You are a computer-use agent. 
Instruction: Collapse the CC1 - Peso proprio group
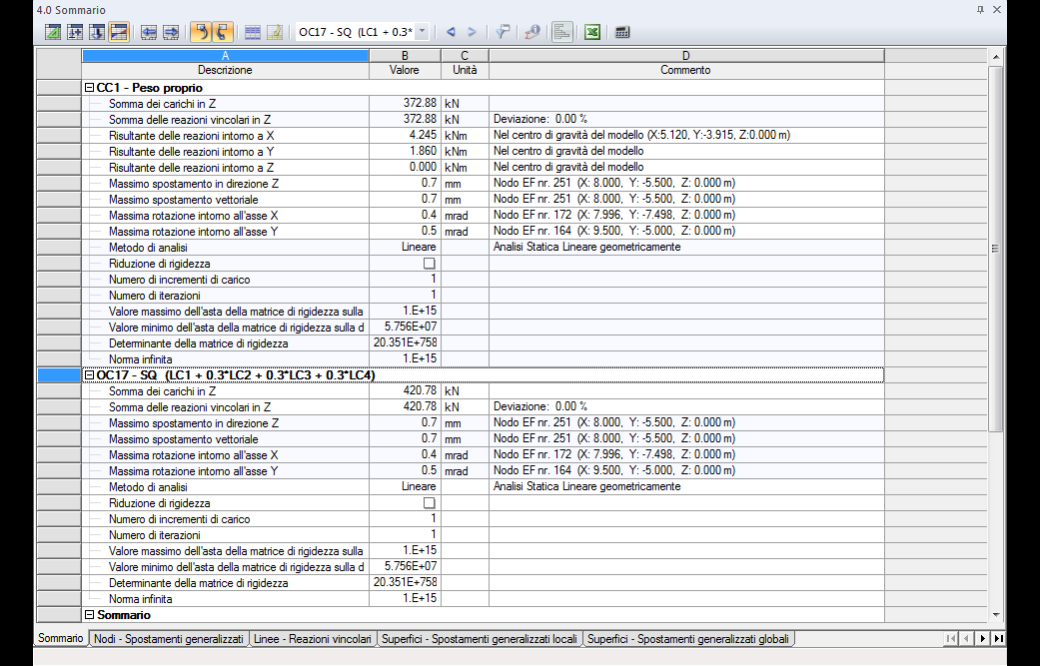tap(90, 88)
